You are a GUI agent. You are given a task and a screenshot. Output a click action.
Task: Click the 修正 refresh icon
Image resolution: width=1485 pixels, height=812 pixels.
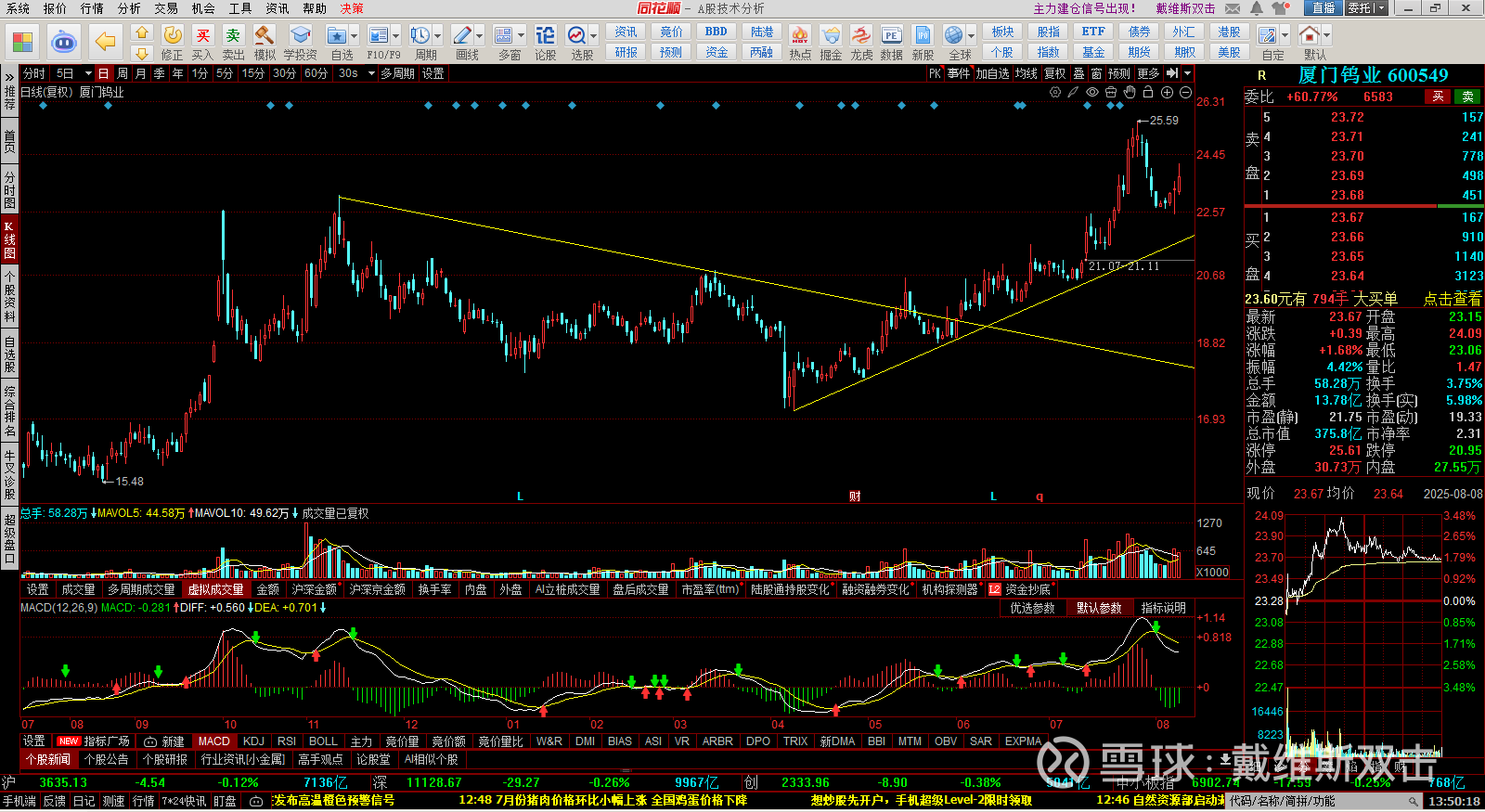tap(173, 35)
